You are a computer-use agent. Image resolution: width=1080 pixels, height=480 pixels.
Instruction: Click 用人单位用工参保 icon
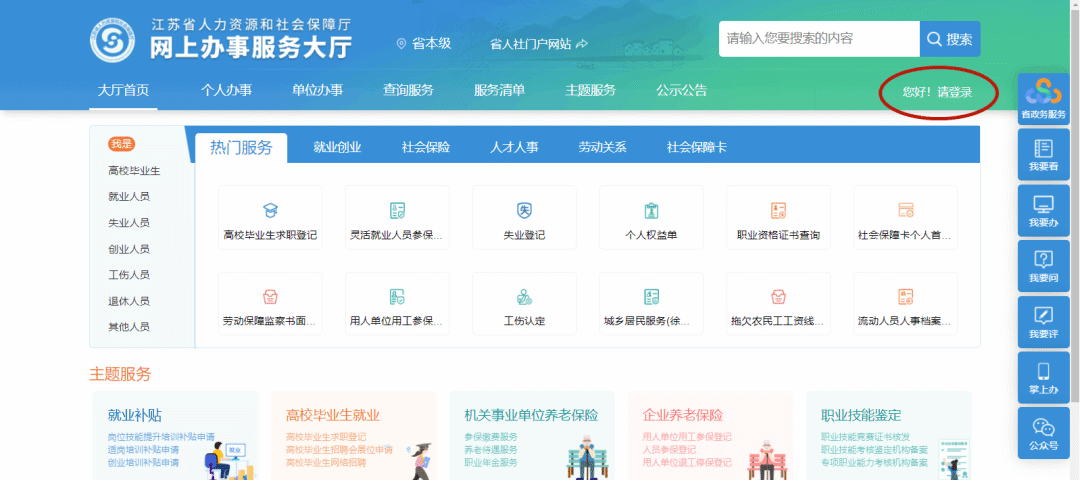pyautogui.click(x=397, y=297)
